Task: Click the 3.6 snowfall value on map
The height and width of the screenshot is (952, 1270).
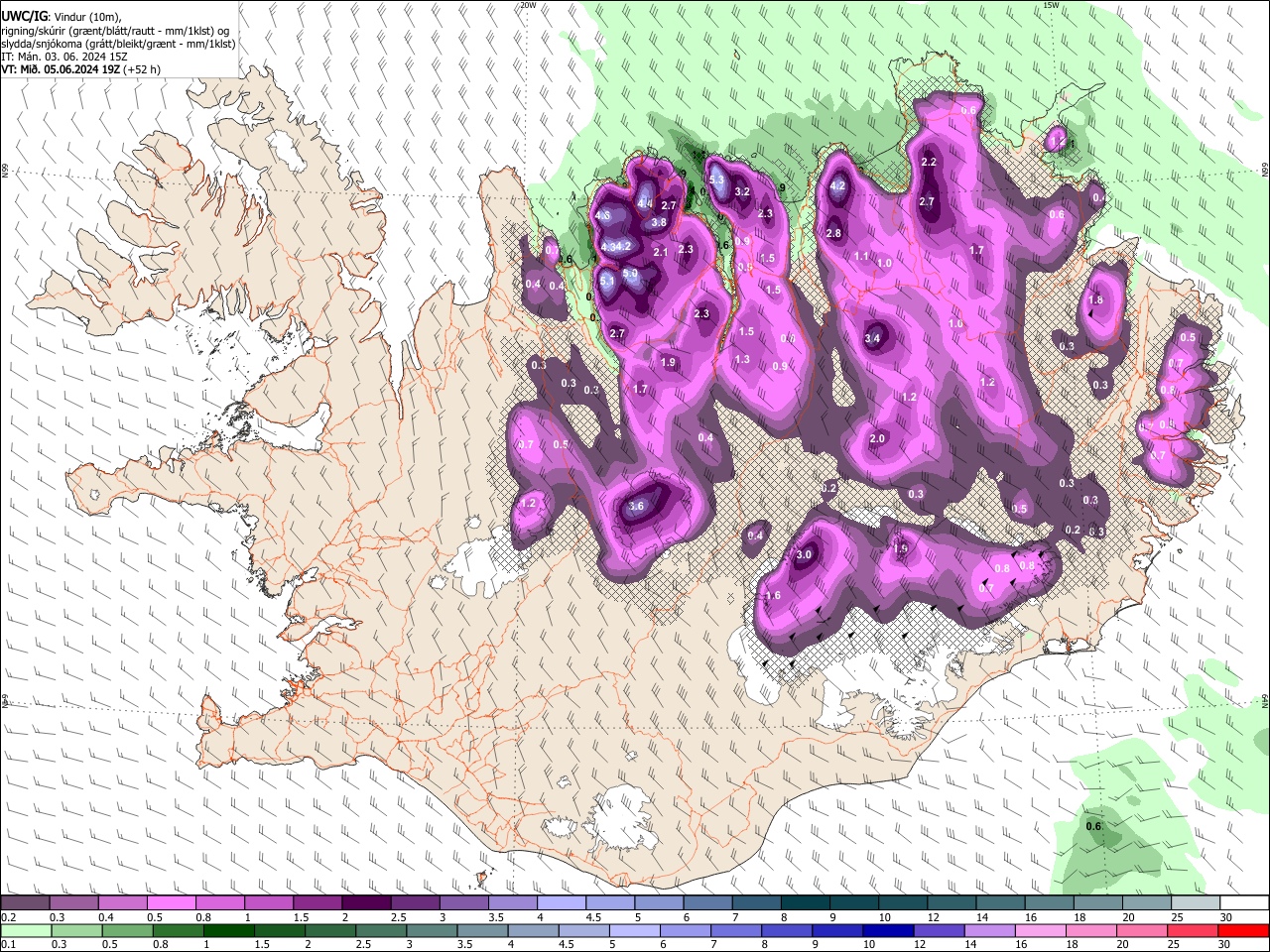Action: coord(637,506)
